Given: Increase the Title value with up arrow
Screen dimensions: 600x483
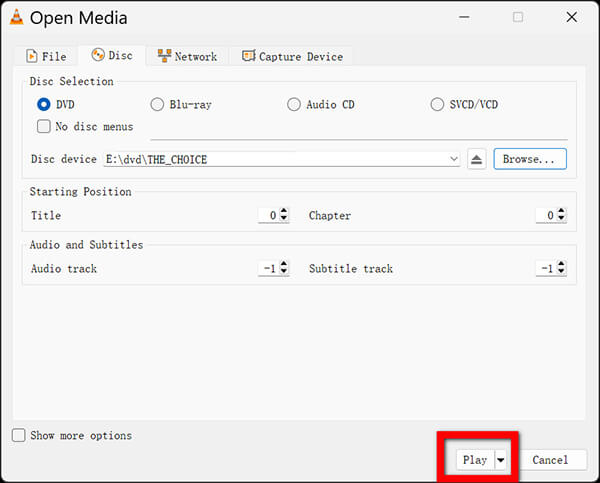Looking at the screenshot, I should click(x=284, y=211).
